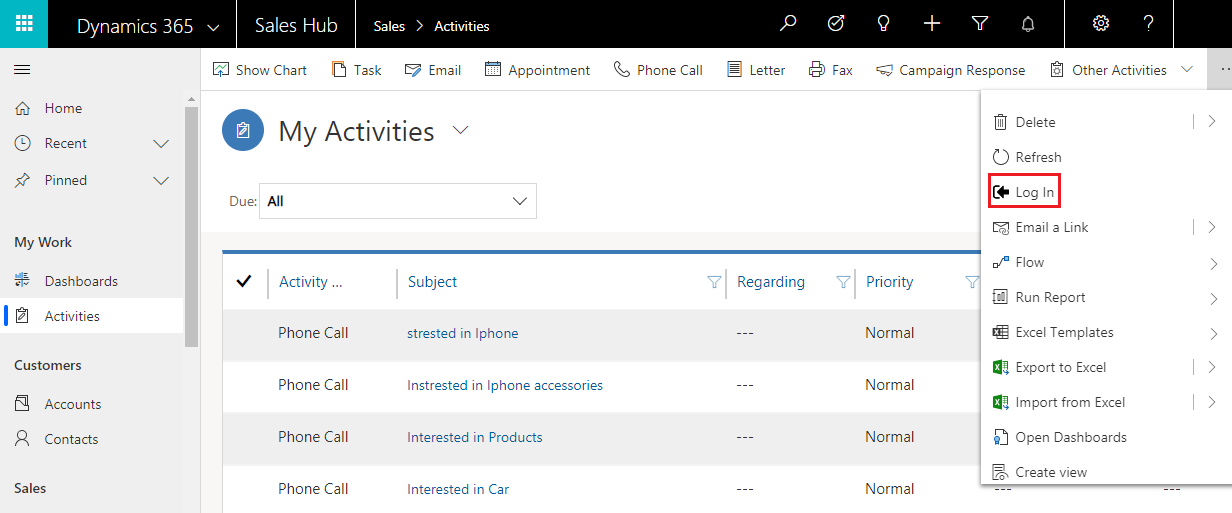Click the sidebar vertical scrollbar
Screen dimensions: 1232x513
click(x=192, y=228)
